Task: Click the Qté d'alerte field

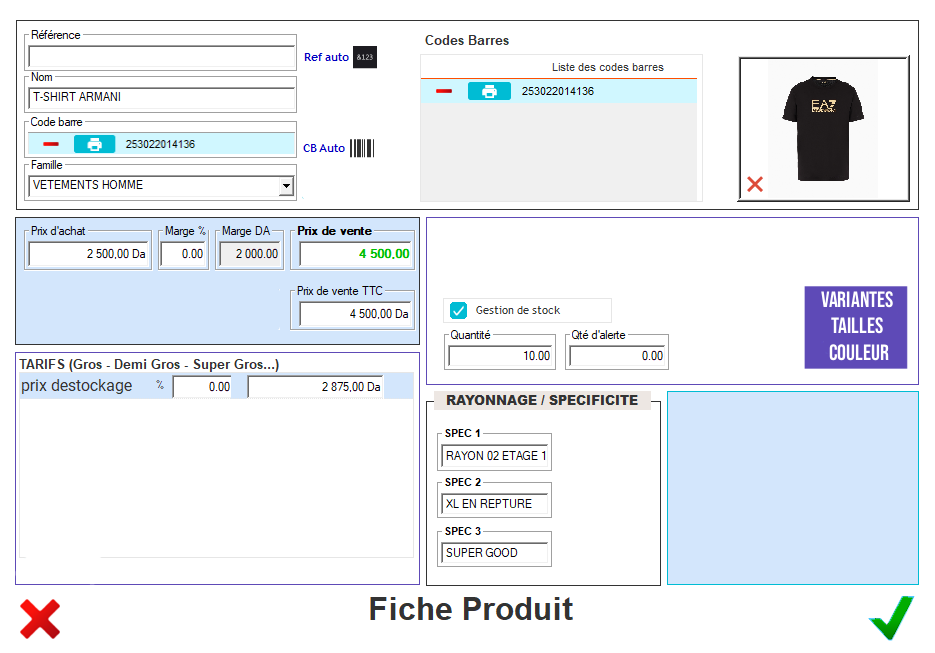Action: [617, 352]
